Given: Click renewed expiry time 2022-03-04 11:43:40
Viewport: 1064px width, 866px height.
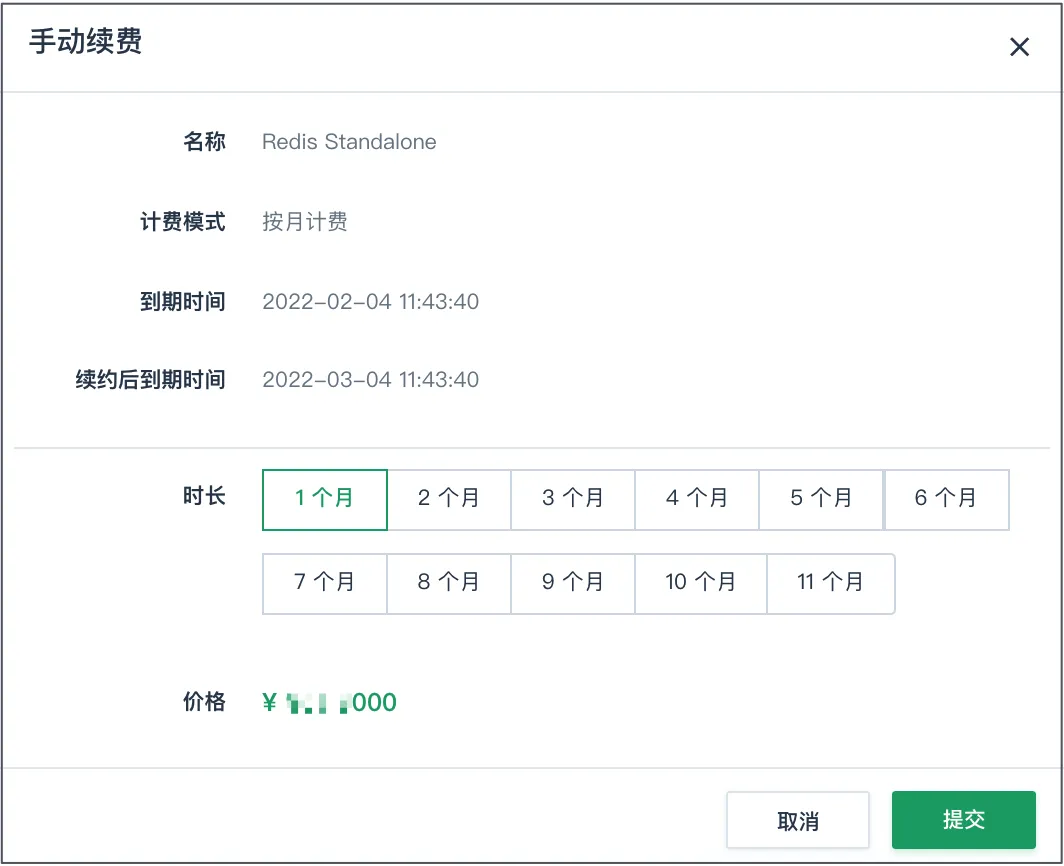Looking at the screenshot, I should click(x=370, y=379).
